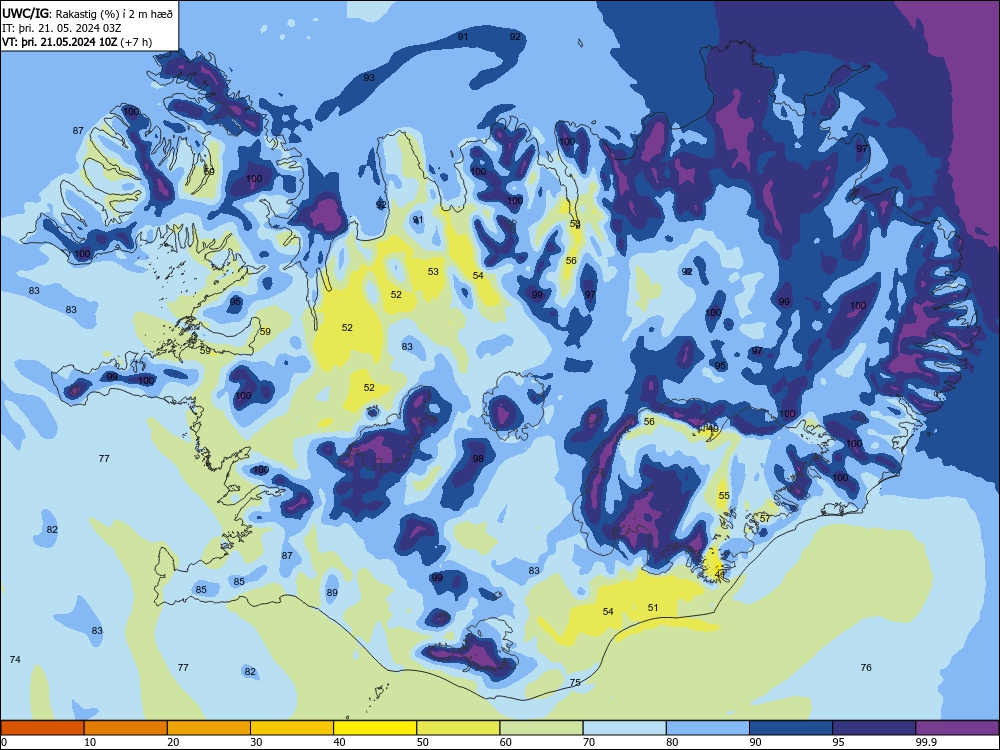
Task: Click the humidity value 51 on the map
Action: 652,608
